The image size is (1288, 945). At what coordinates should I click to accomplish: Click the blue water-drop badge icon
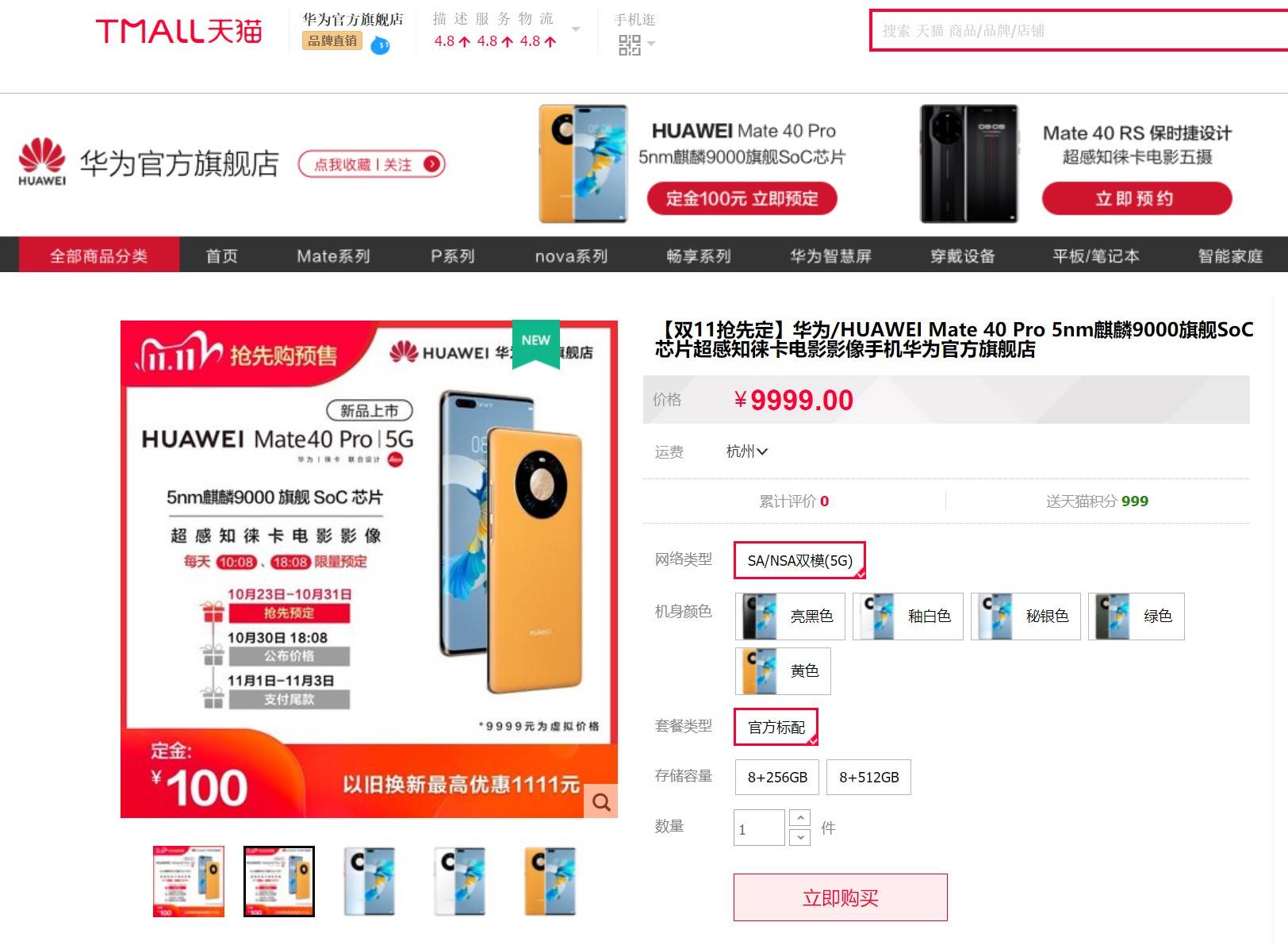tap(381, 45)
